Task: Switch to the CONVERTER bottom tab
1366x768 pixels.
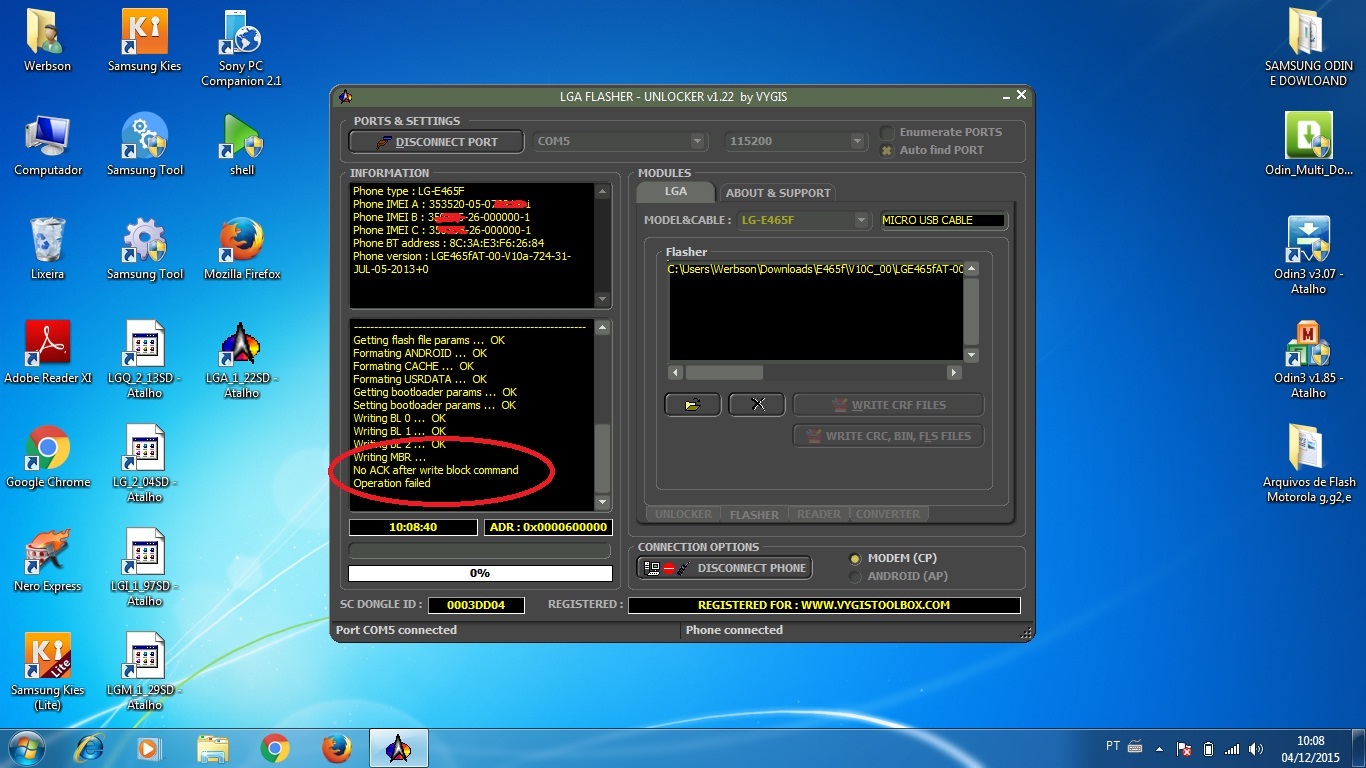Action: click(x=888, y=514)
